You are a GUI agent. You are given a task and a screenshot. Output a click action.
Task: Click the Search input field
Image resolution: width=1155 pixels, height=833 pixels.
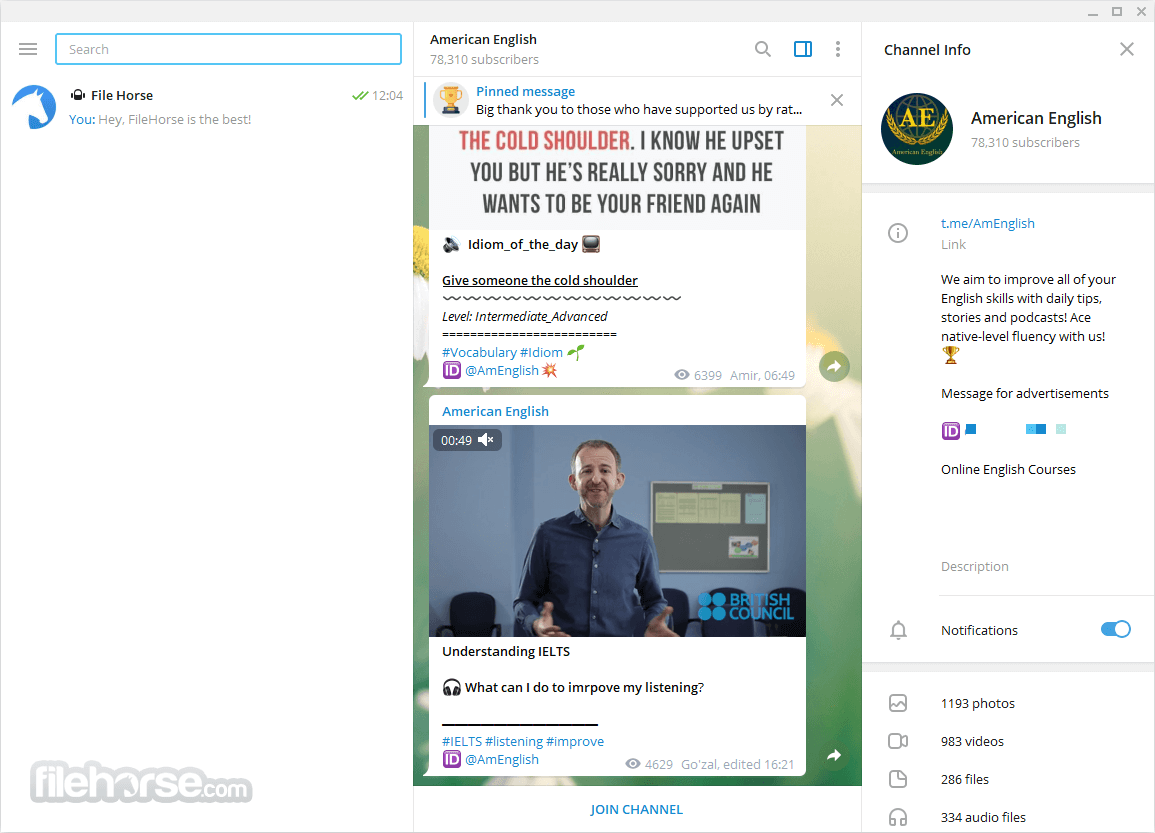point(228,49)
